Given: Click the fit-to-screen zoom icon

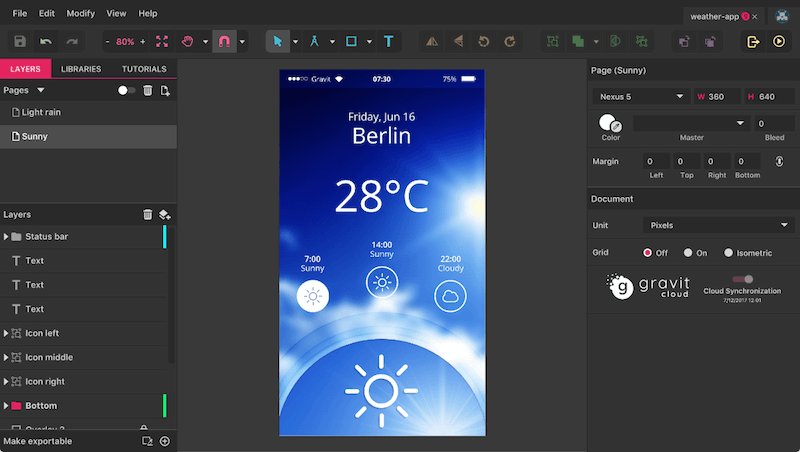Looking at the screenshot, I should click(162, 41).
